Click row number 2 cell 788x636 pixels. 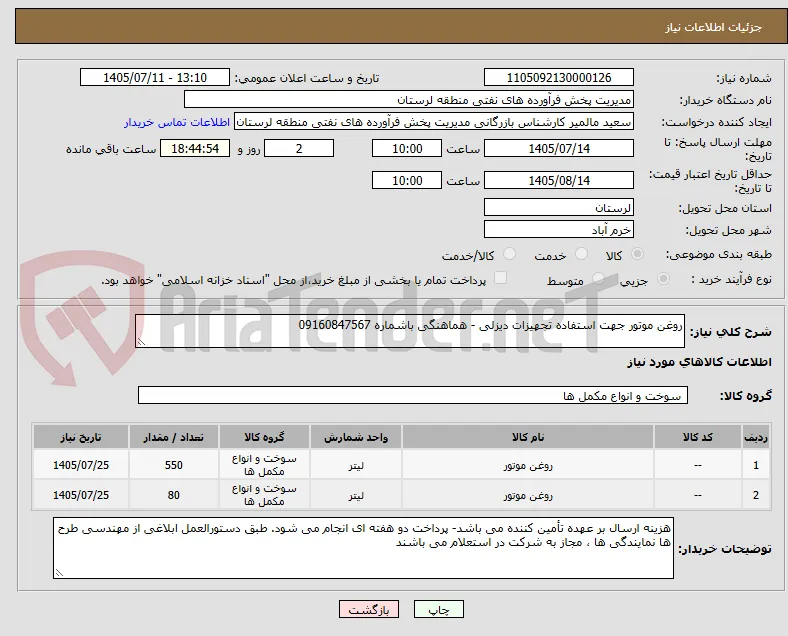pyautogui.click(x=755, y=495)
